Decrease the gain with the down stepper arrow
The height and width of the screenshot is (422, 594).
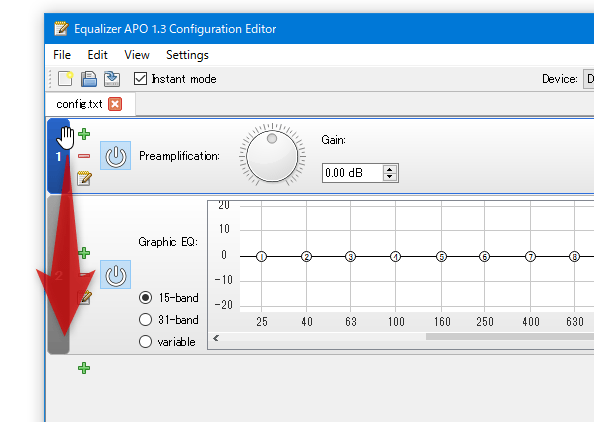tap(389, 177)
